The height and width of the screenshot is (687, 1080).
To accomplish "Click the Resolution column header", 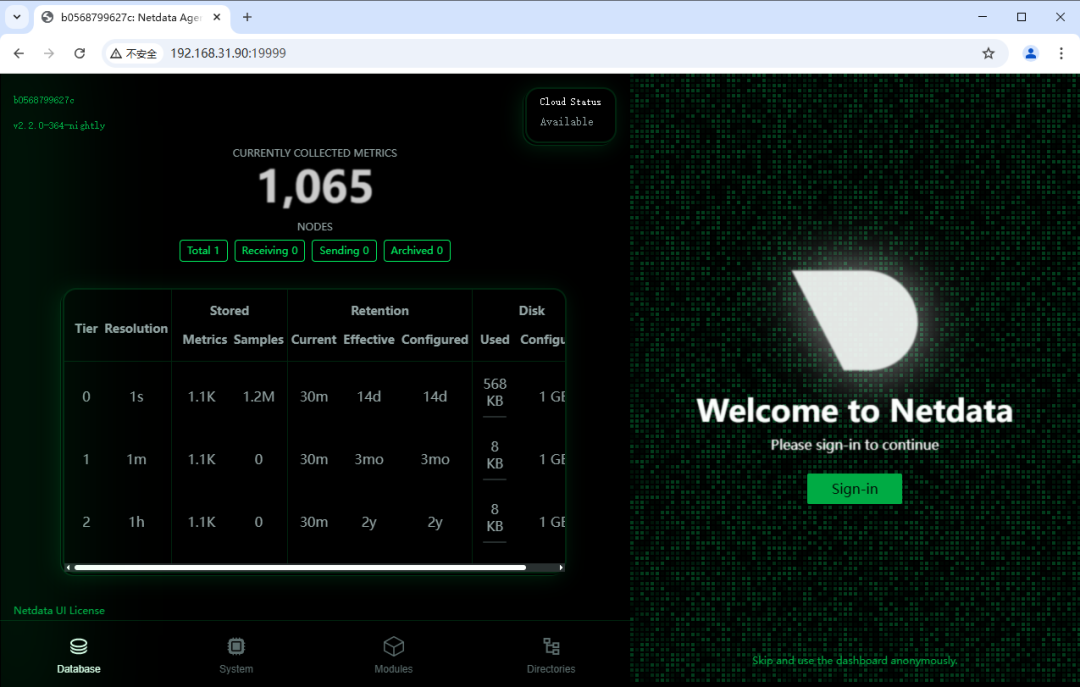I will pyautogui.click(x=136, y=329).
